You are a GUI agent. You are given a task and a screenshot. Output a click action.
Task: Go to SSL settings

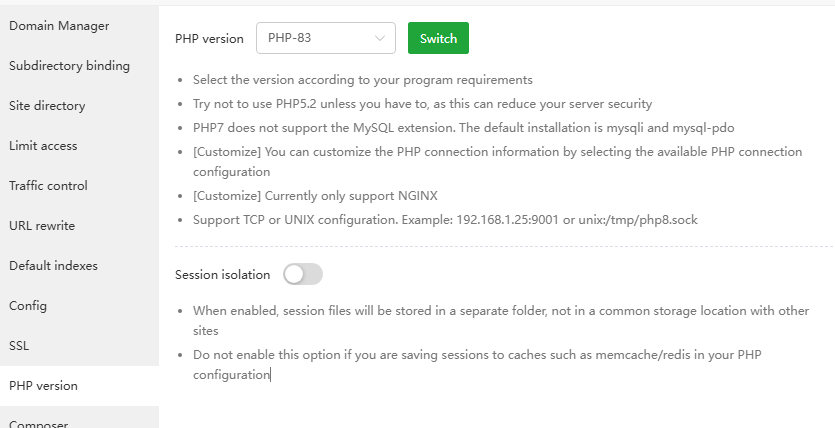pyautogui.click(x=20, y=346)
